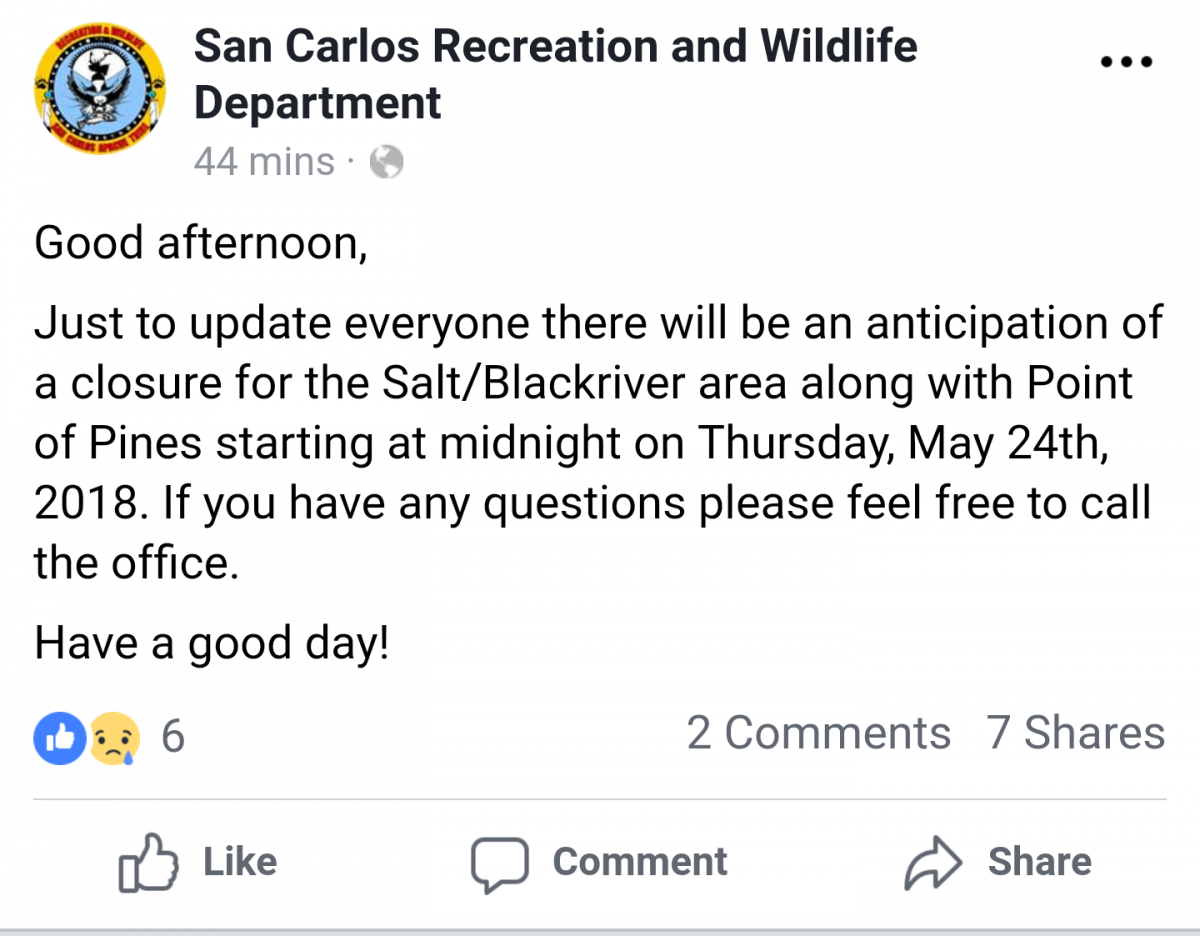Click the closure announcement paragraph text

coord(598,443)
